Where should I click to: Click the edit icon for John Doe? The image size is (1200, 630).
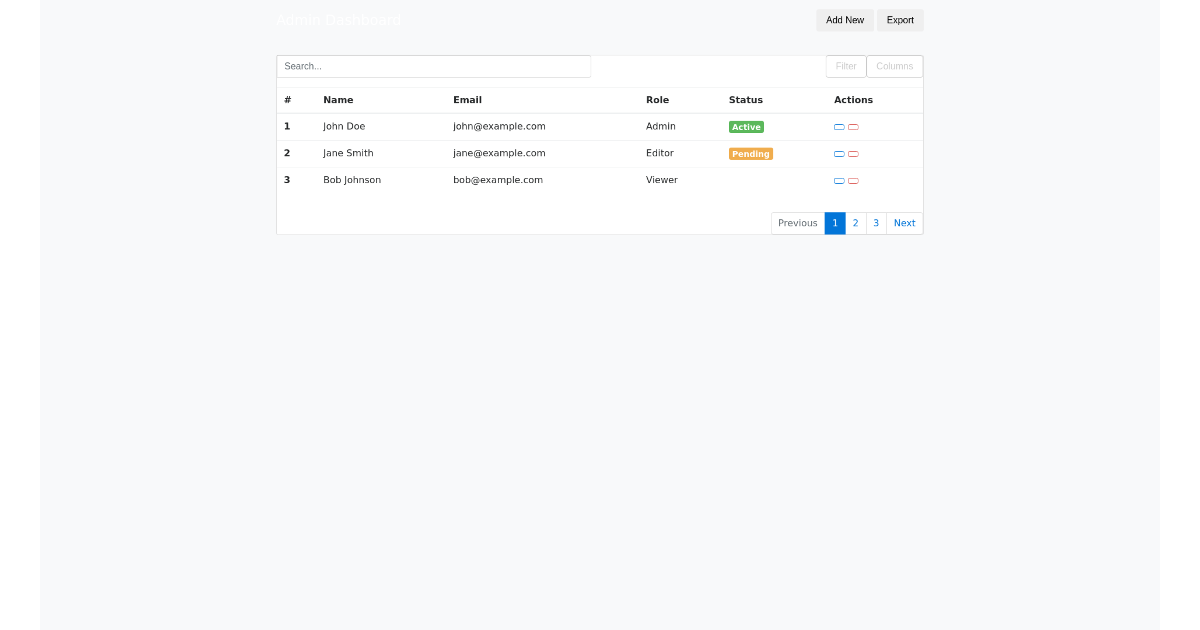coord(839,127)
